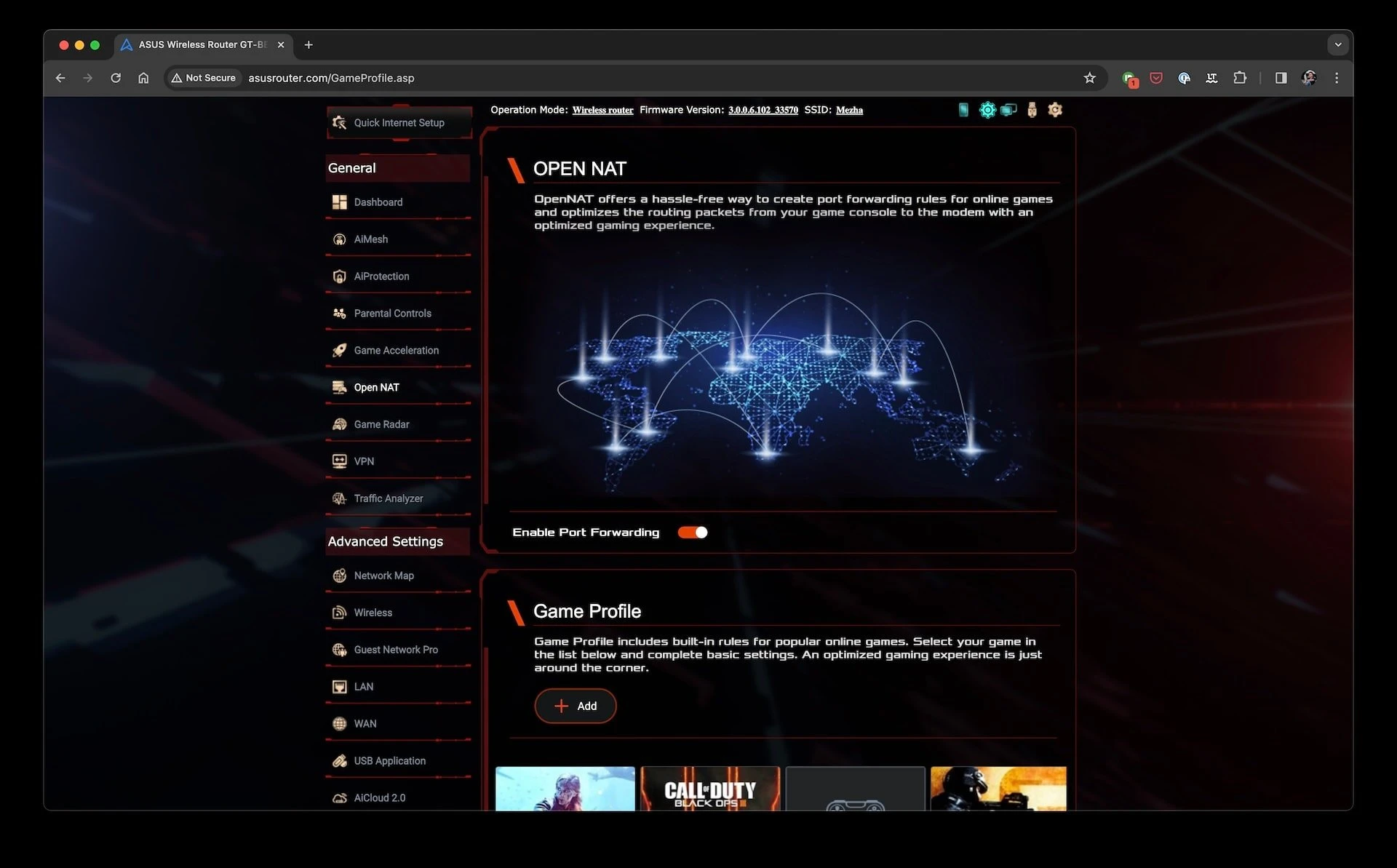
Task: Open the Wireless router operation mode link
Action: [602, 110]
